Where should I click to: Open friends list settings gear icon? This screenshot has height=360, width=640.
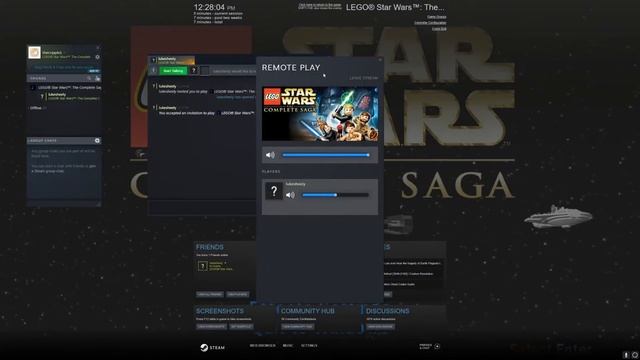coord(98,57)
